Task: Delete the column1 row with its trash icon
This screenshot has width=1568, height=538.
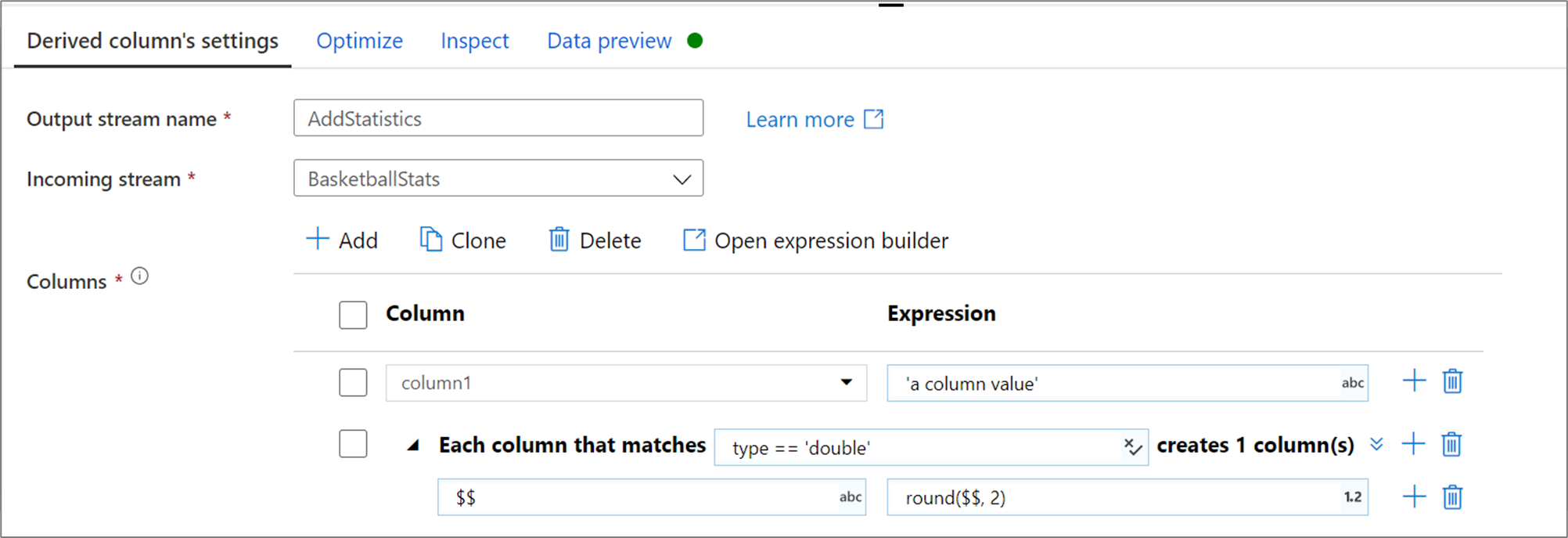Action: [x=1452, y=381]
